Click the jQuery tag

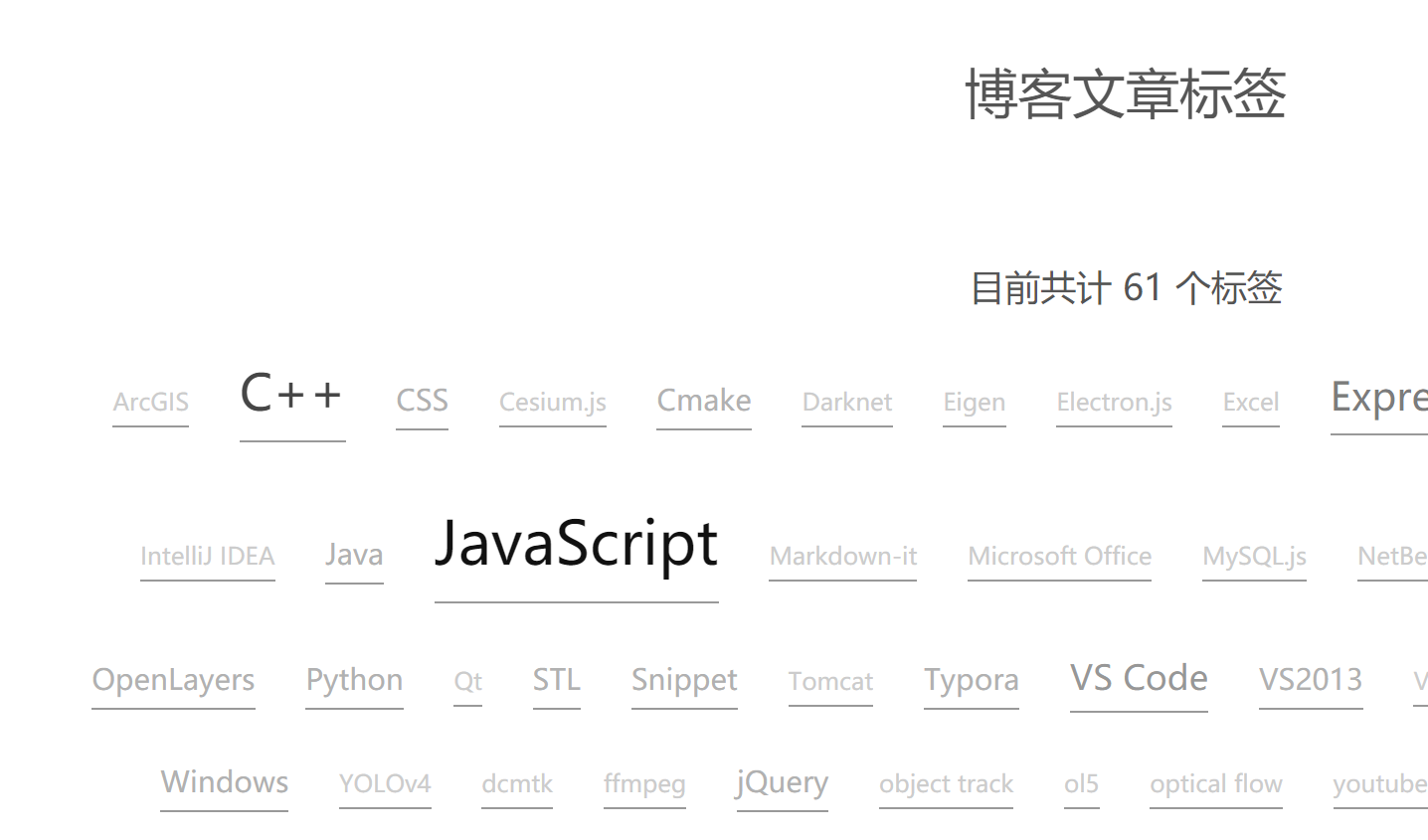[x=782, y=782]
